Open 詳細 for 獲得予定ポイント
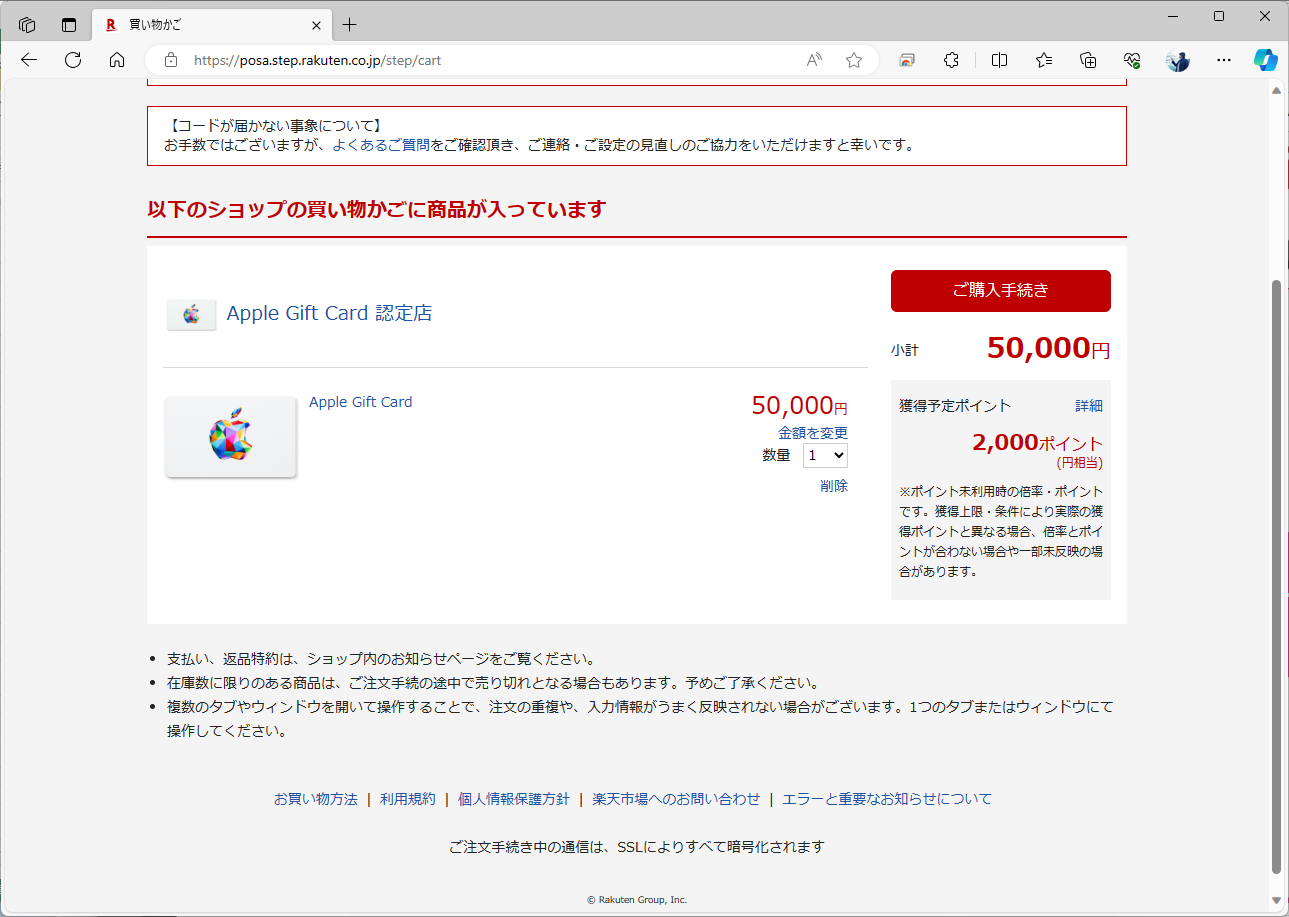This screenshot has width=1289, height=917. pos(1089,406)
